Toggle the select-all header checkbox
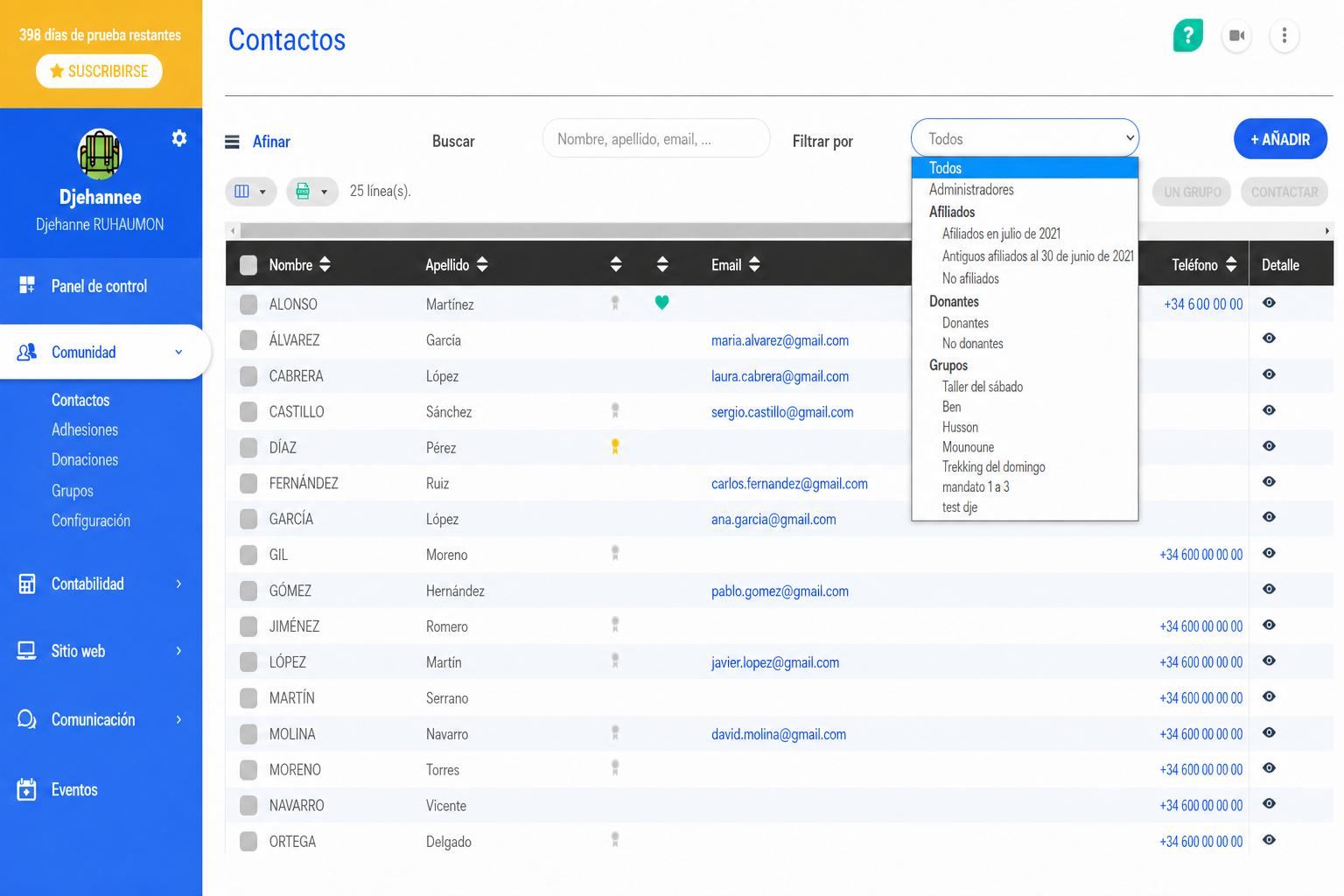 coord(248,265)
